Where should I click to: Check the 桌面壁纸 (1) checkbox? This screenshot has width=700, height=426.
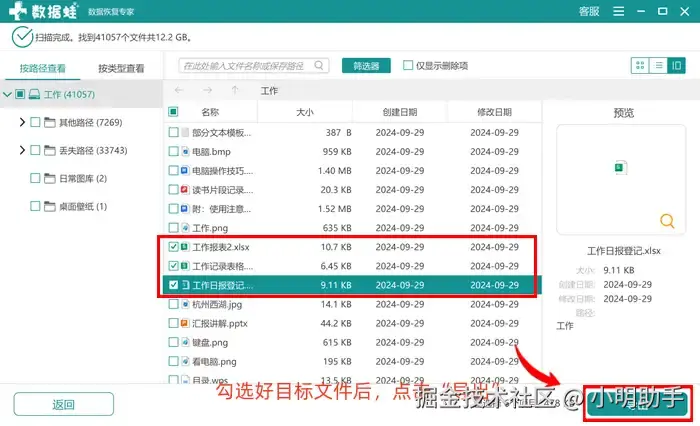(x=35, y=206)
